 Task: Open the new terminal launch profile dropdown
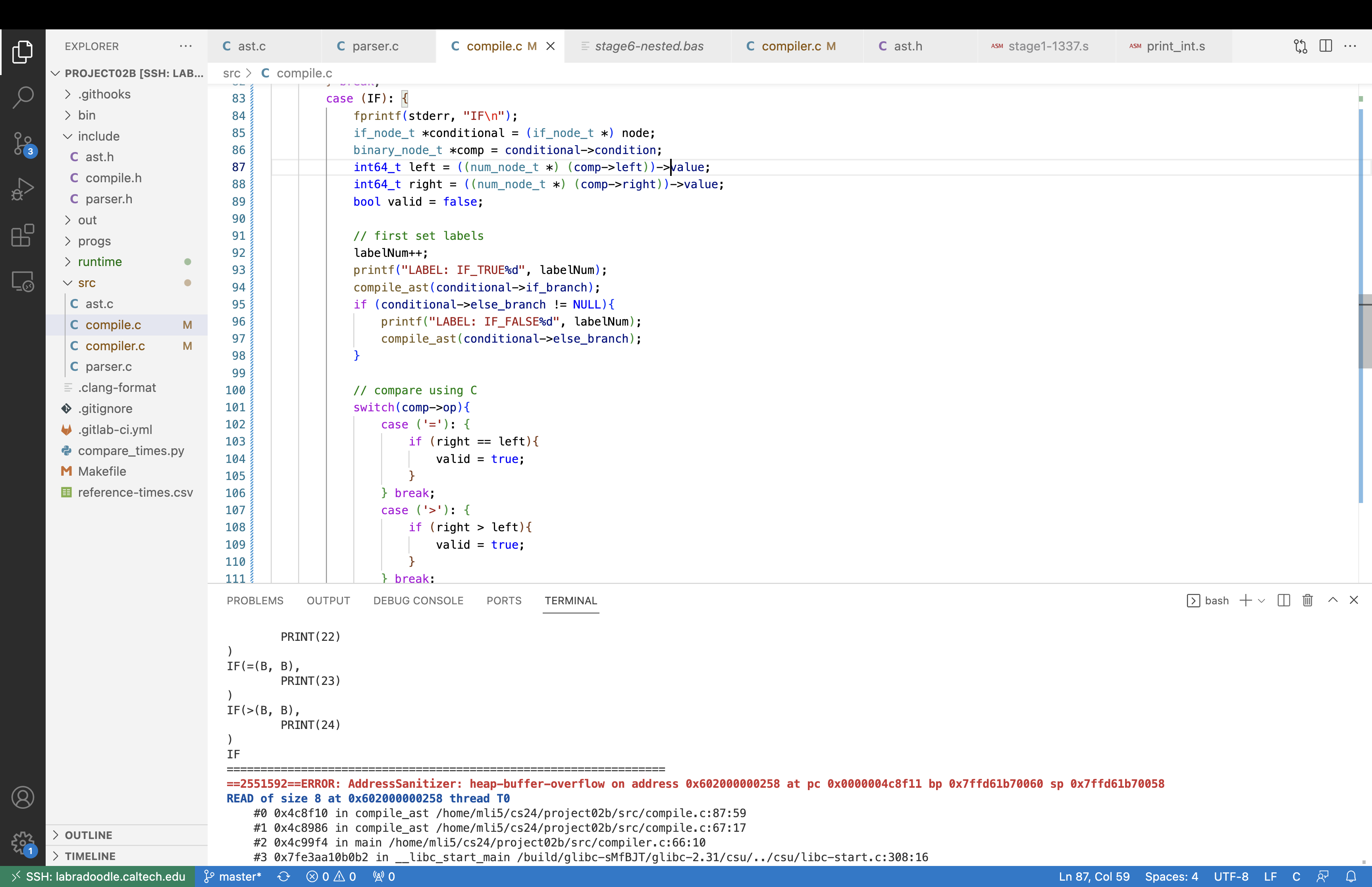(x=1262, y=601)
